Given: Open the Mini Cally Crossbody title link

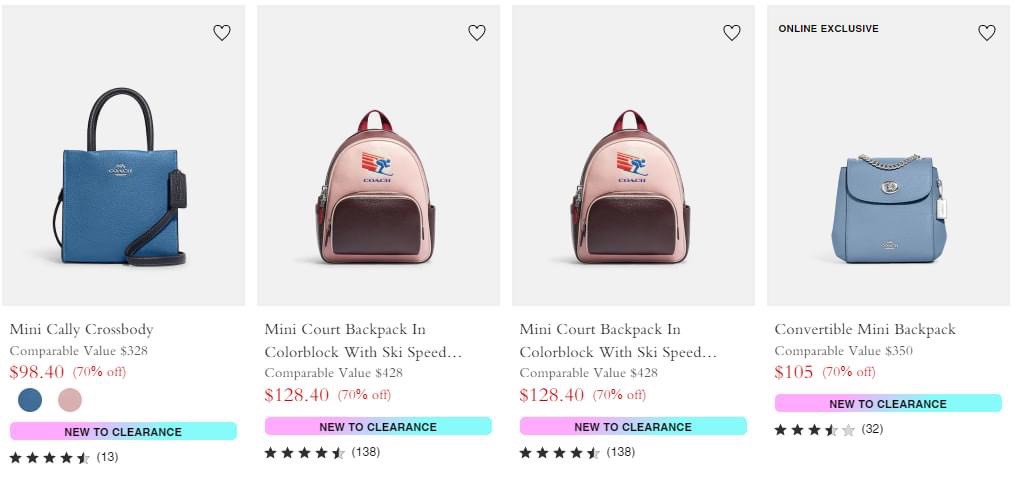Looking at the screenshot, I should [81, 329].
